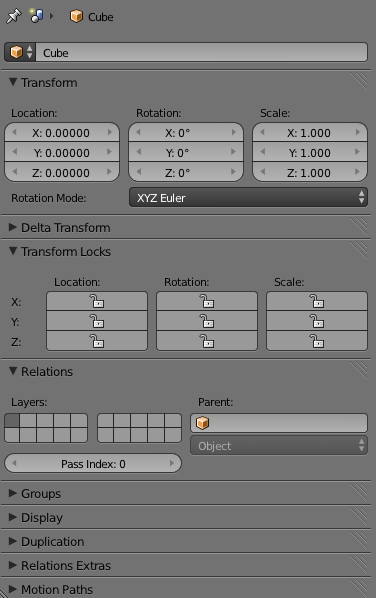
Task: Click the Rotation X field
Action: [x=186, y=133]
